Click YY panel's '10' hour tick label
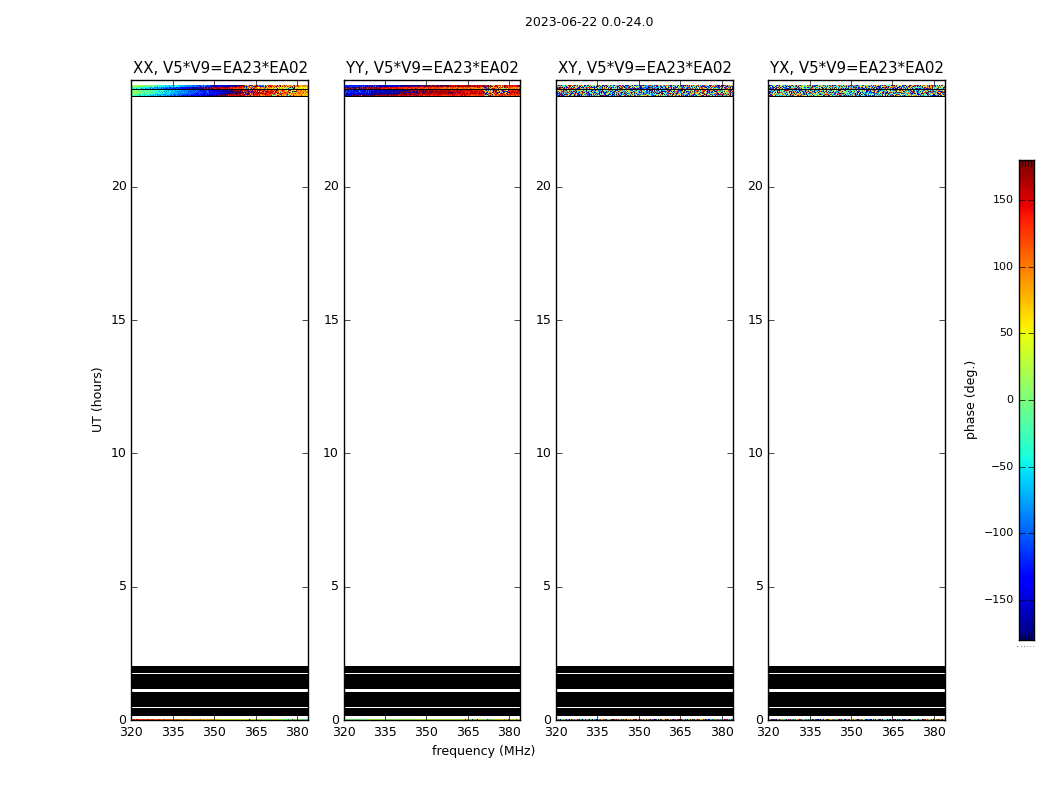1050x800 pixels. click(x=331, y=453)
